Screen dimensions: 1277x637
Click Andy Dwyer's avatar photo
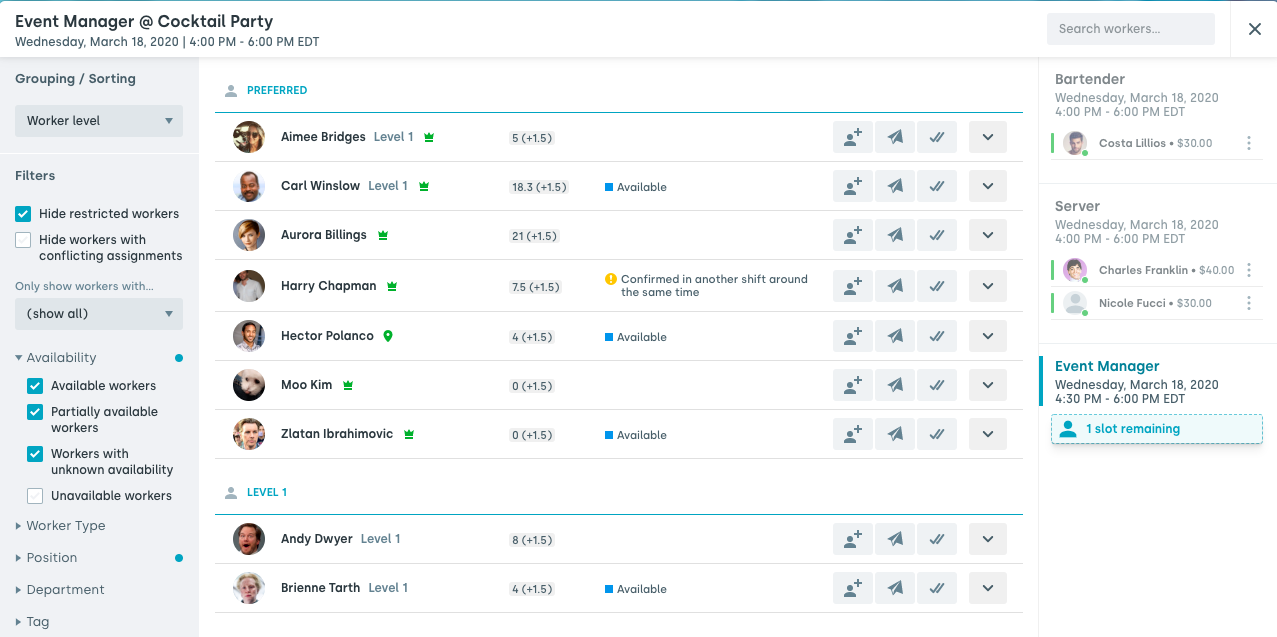coord(249,539)
